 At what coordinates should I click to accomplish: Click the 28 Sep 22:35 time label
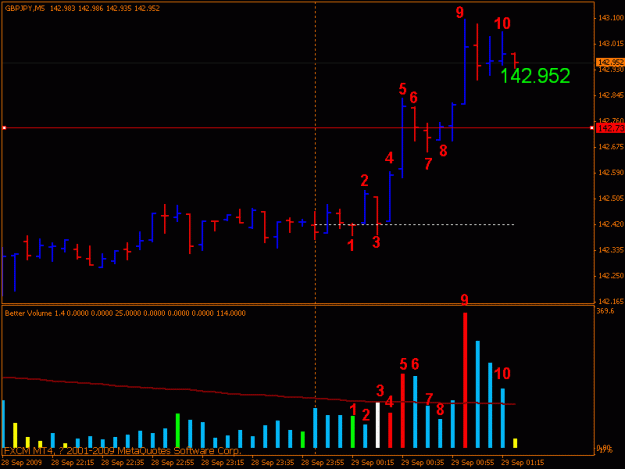(122, 463)
